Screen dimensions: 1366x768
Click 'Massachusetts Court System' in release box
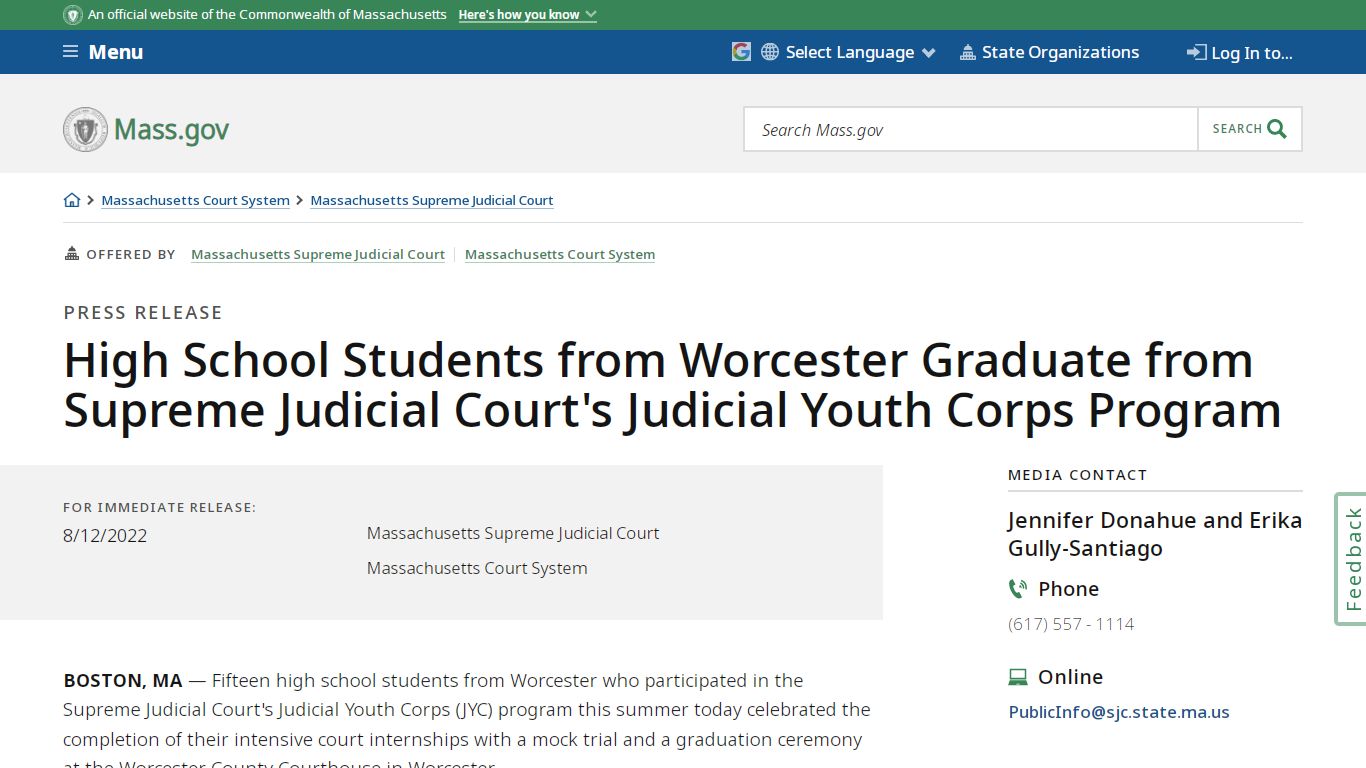coord(477,568)
